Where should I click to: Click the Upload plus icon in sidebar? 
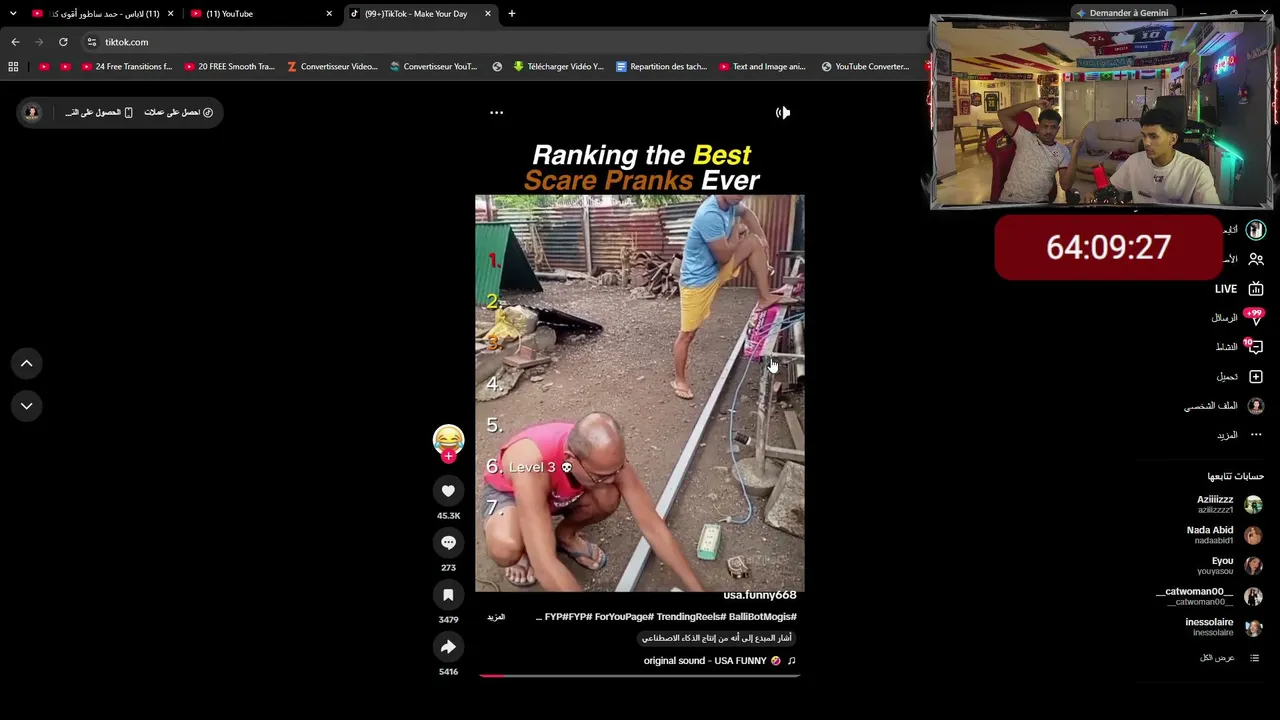(x=1256, y=377)
